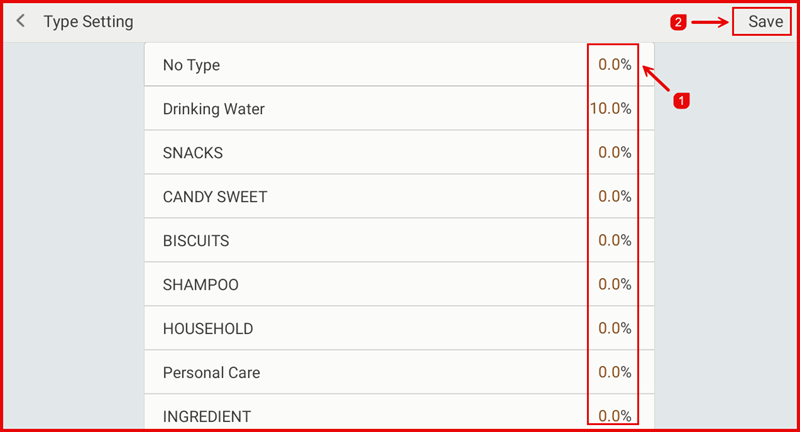Edit the Personal Care percentage value
Screen dimensions: 800x432
(x=614, y=373)
